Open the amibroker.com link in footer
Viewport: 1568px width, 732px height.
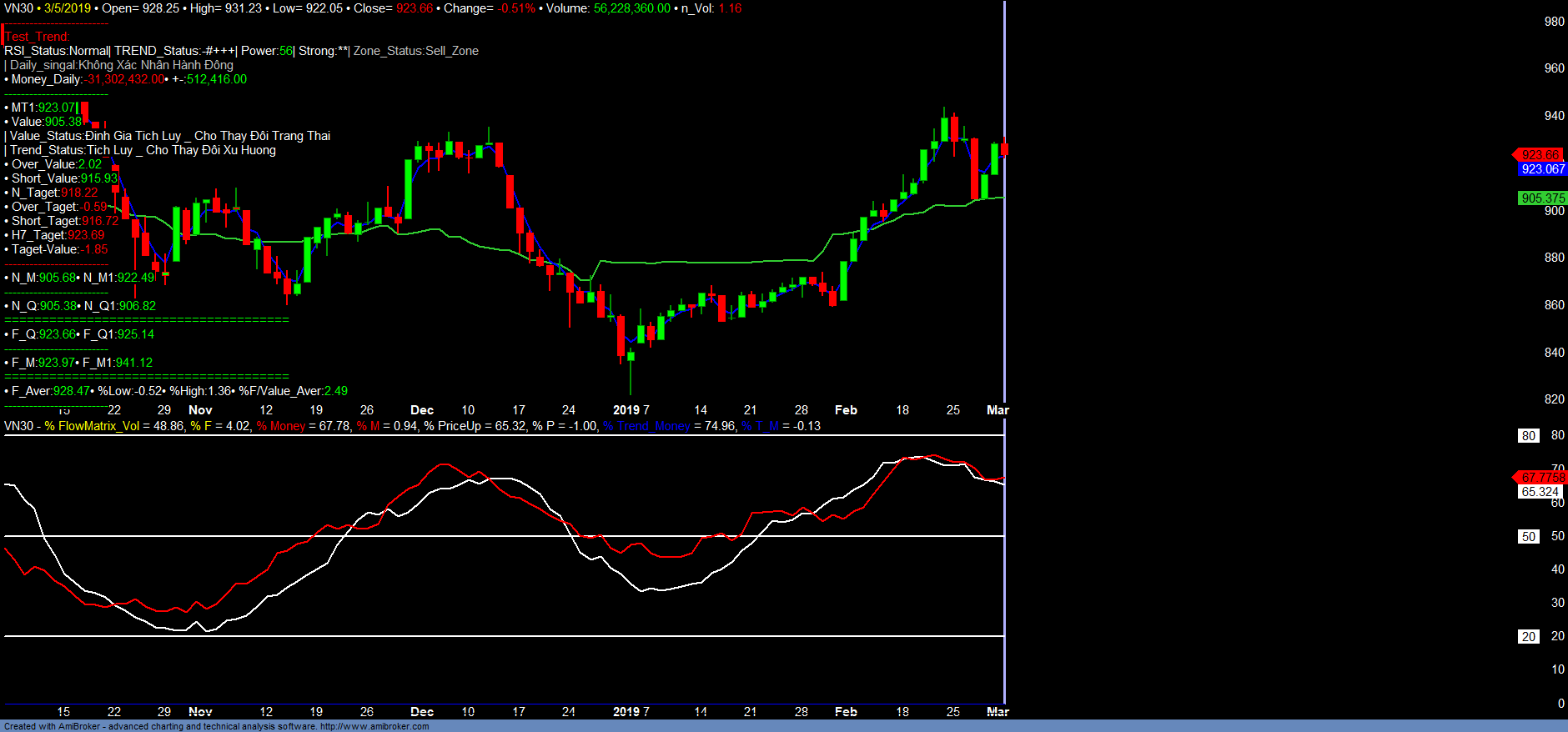[x=374, y=726]
